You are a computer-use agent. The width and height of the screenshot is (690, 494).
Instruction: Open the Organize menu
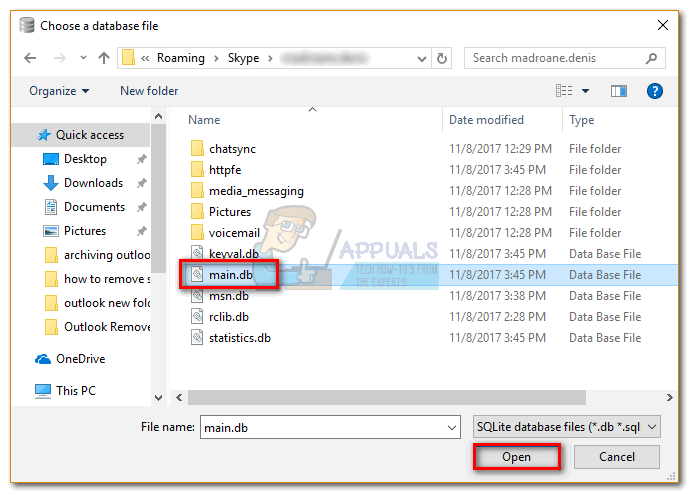(59, 91)
